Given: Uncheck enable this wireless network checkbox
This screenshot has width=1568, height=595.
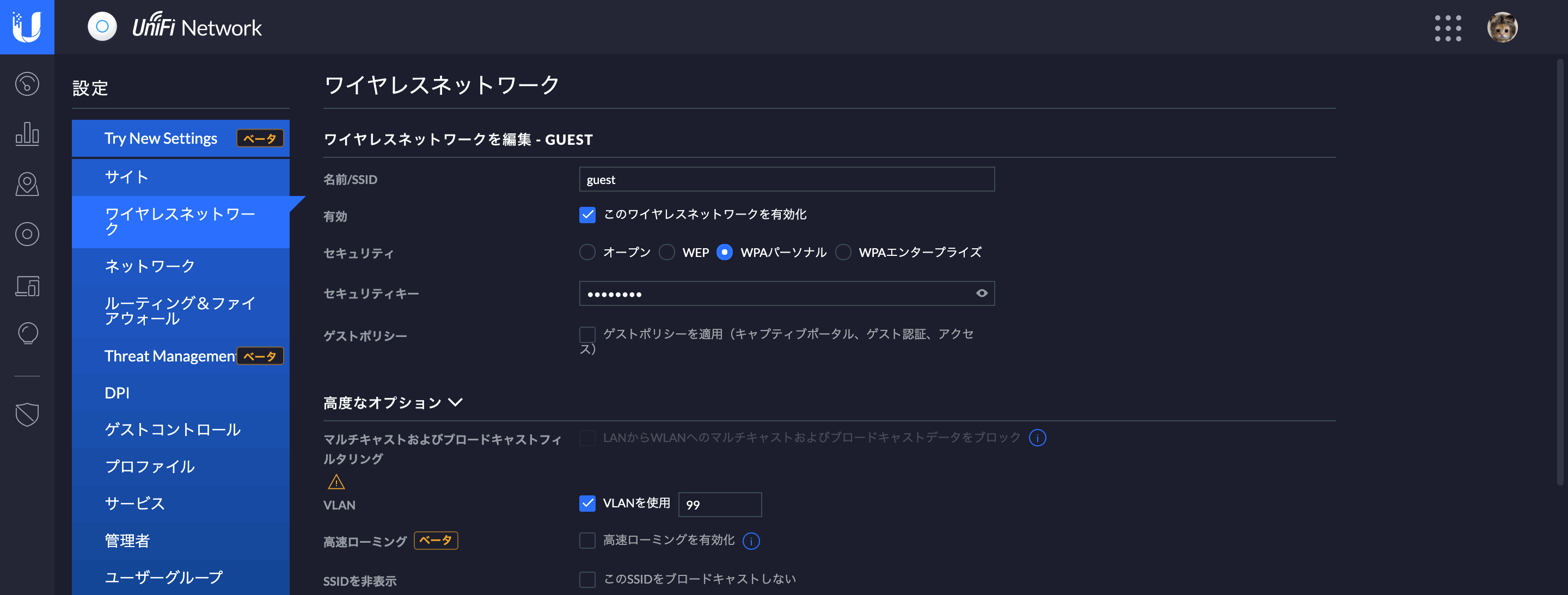Looking at the screenshot, I should [587, 215].
